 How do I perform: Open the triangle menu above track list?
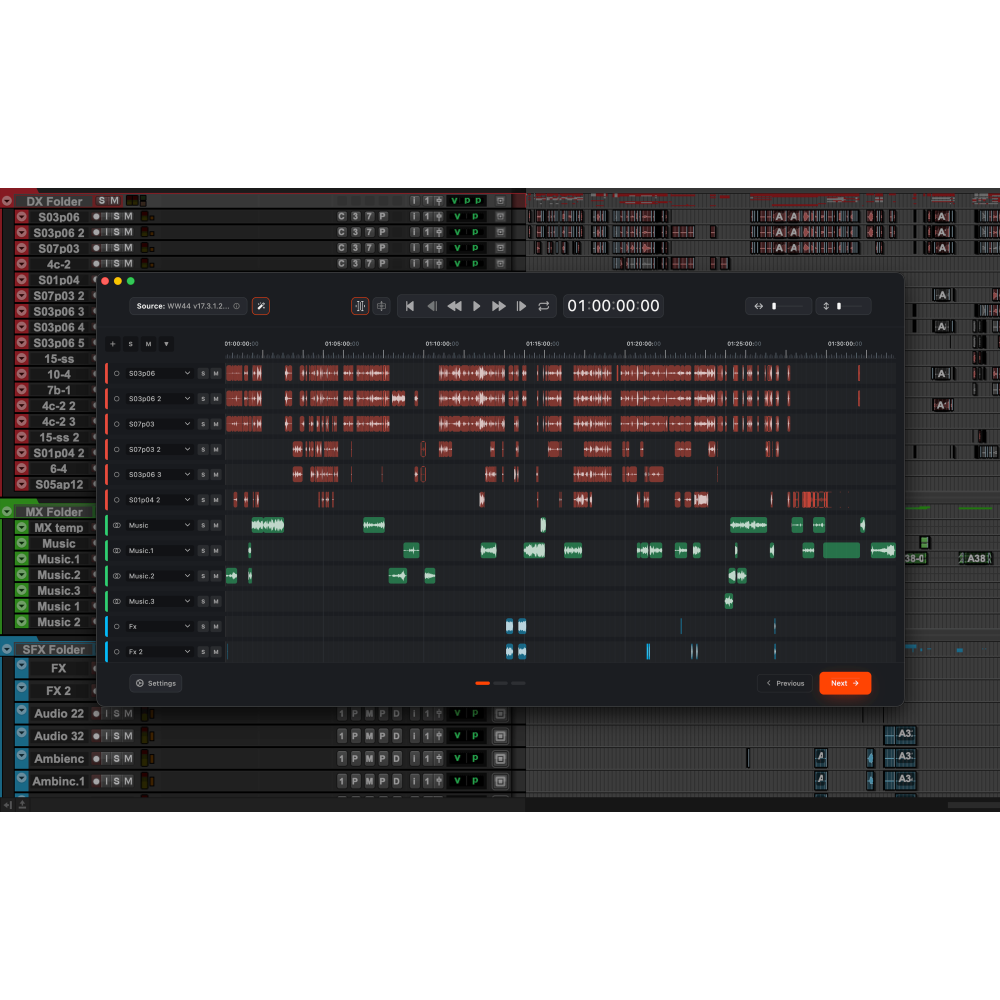(x=166, y=344)
